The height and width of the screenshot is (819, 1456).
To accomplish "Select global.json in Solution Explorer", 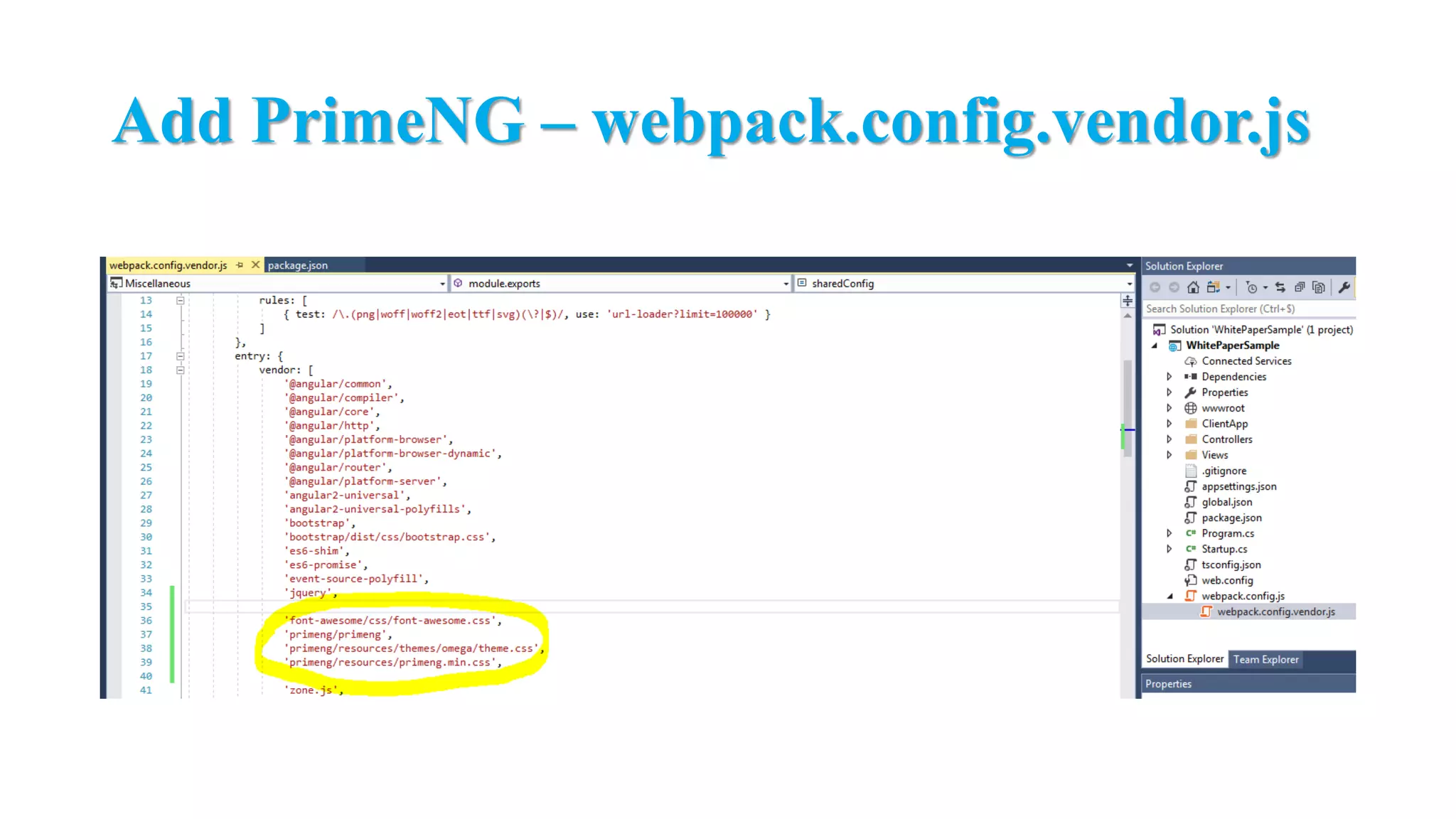I will click(1227, 502).
